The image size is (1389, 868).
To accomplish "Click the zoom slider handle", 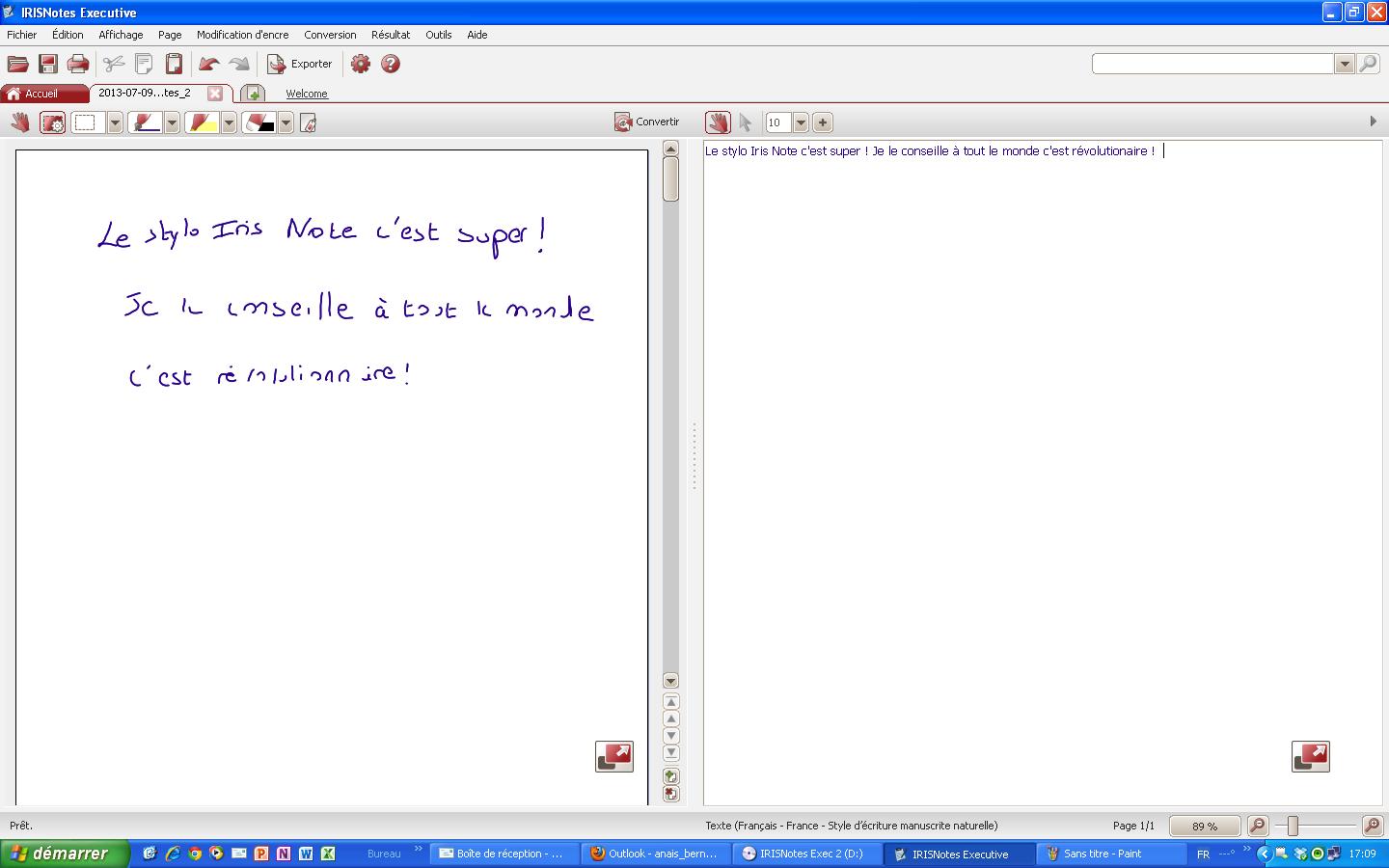I will [1293, 826].
